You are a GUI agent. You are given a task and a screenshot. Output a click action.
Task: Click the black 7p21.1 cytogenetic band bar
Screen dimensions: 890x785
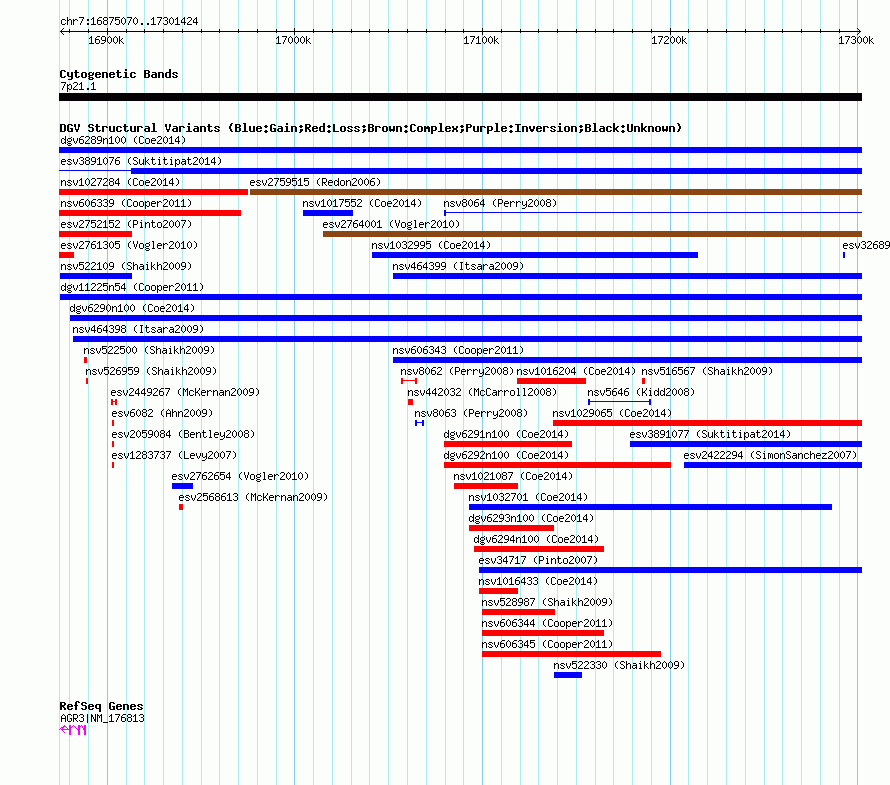pos(460,97)
